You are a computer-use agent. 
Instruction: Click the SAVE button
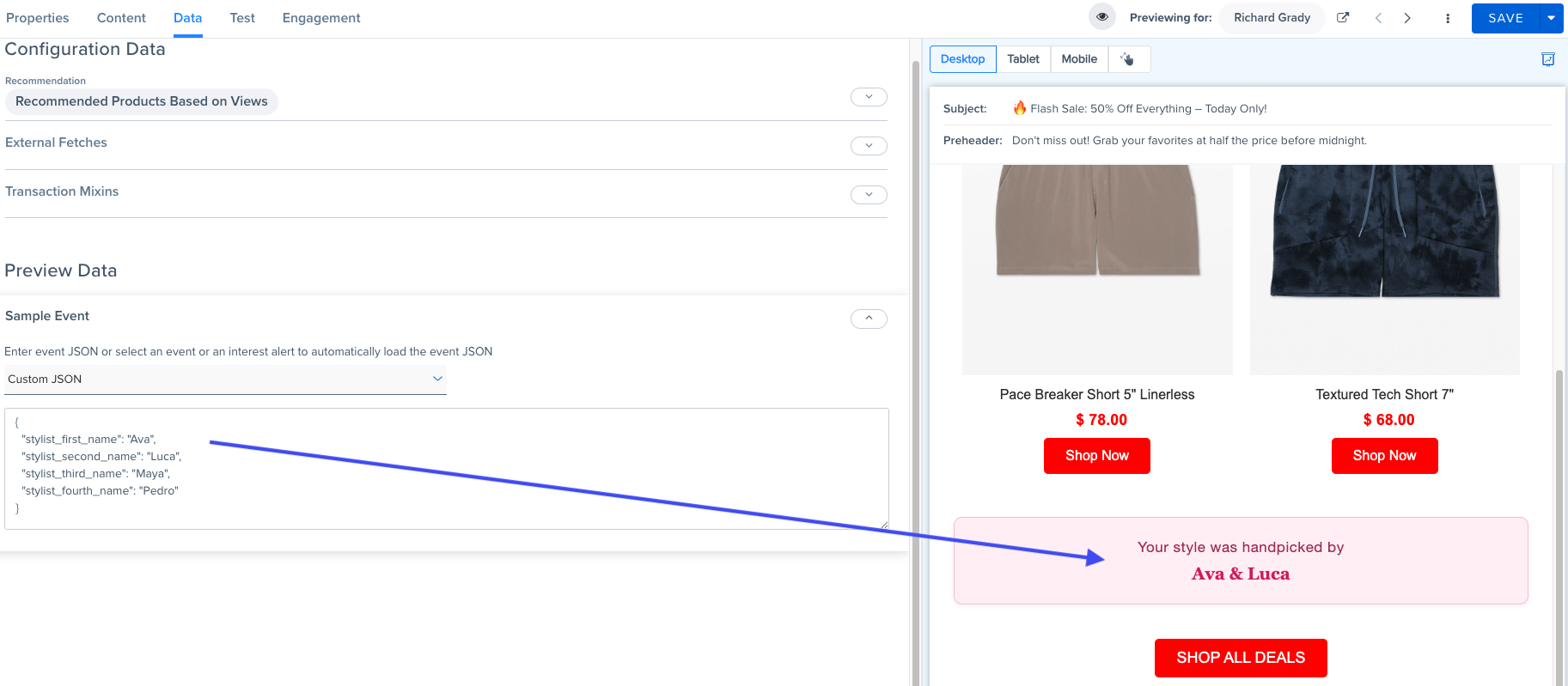(1506, 18)
